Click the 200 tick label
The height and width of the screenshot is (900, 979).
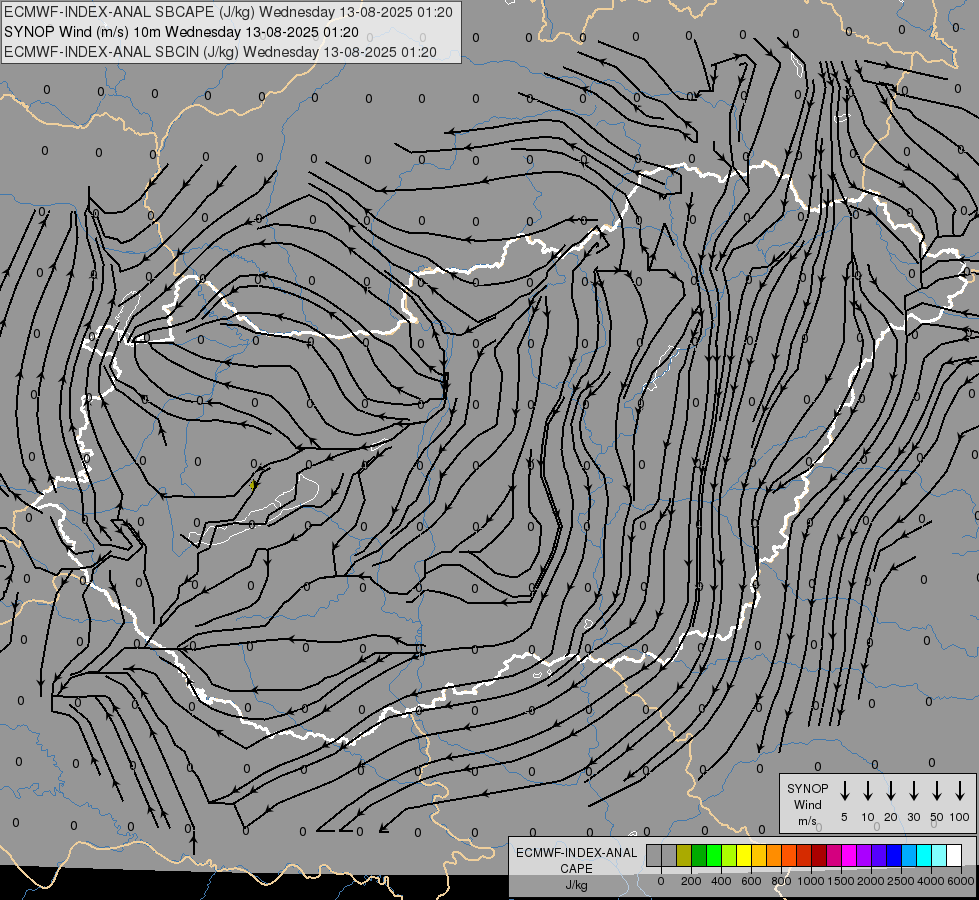[x=691, y=881]
